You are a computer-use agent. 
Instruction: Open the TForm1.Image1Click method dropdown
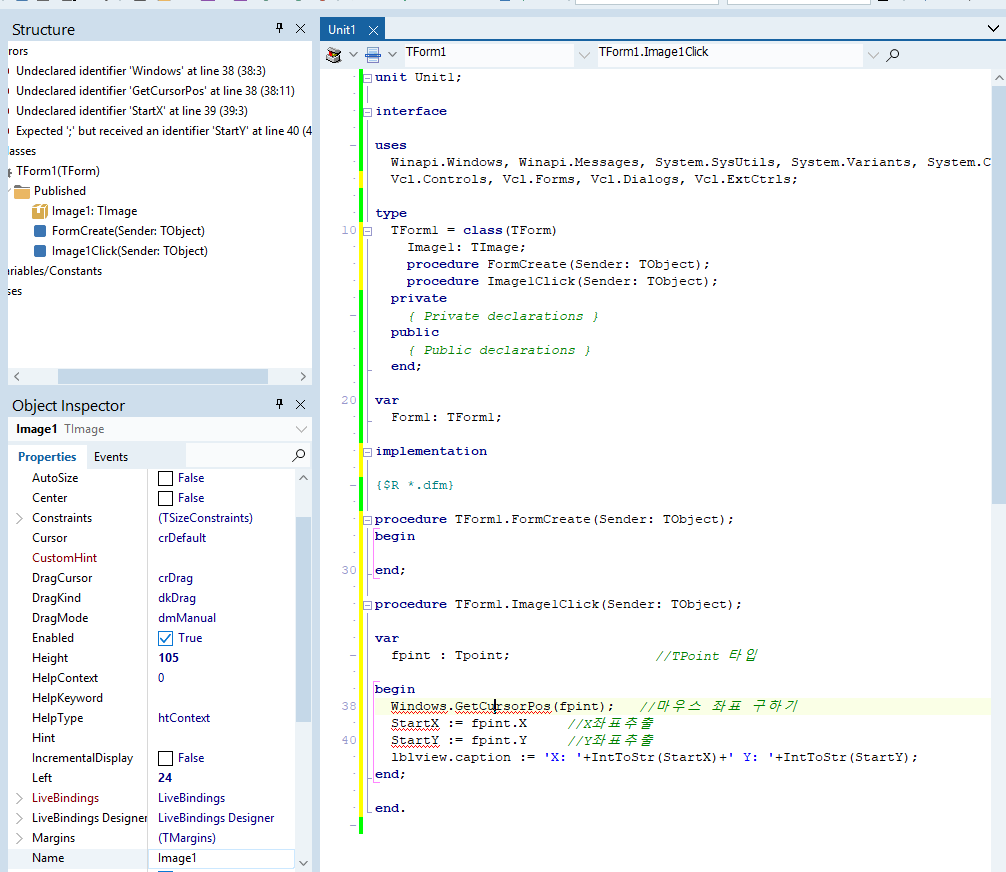(873, 54)
